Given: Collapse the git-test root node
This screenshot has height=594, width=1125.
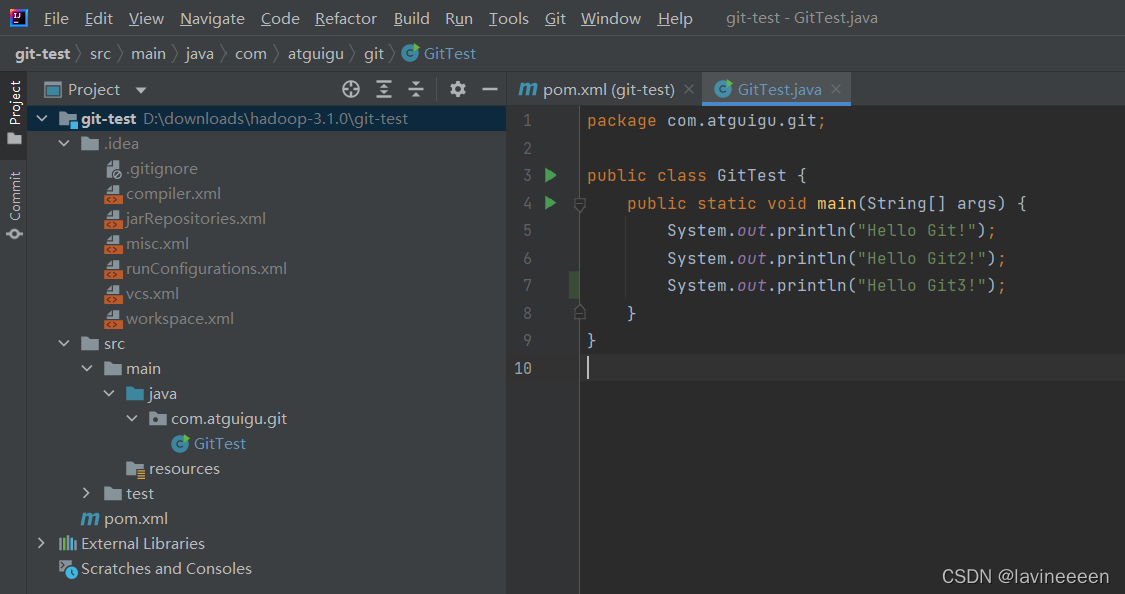Looking at the screenshot, I should pos(42,118).
